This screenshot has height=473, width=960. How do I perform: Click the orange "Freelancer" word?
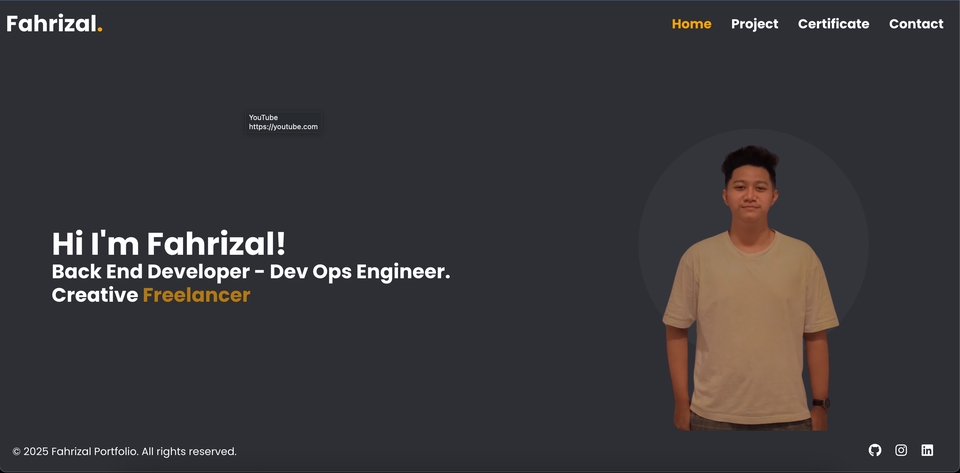(197, 295)
